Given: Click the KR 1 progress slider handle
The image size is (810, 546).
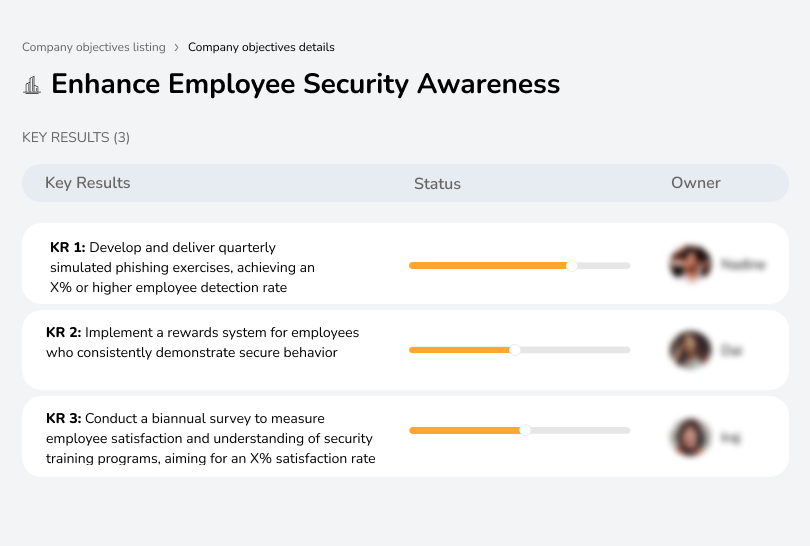Looking at the screenshot, I should (x=572, y=265).
